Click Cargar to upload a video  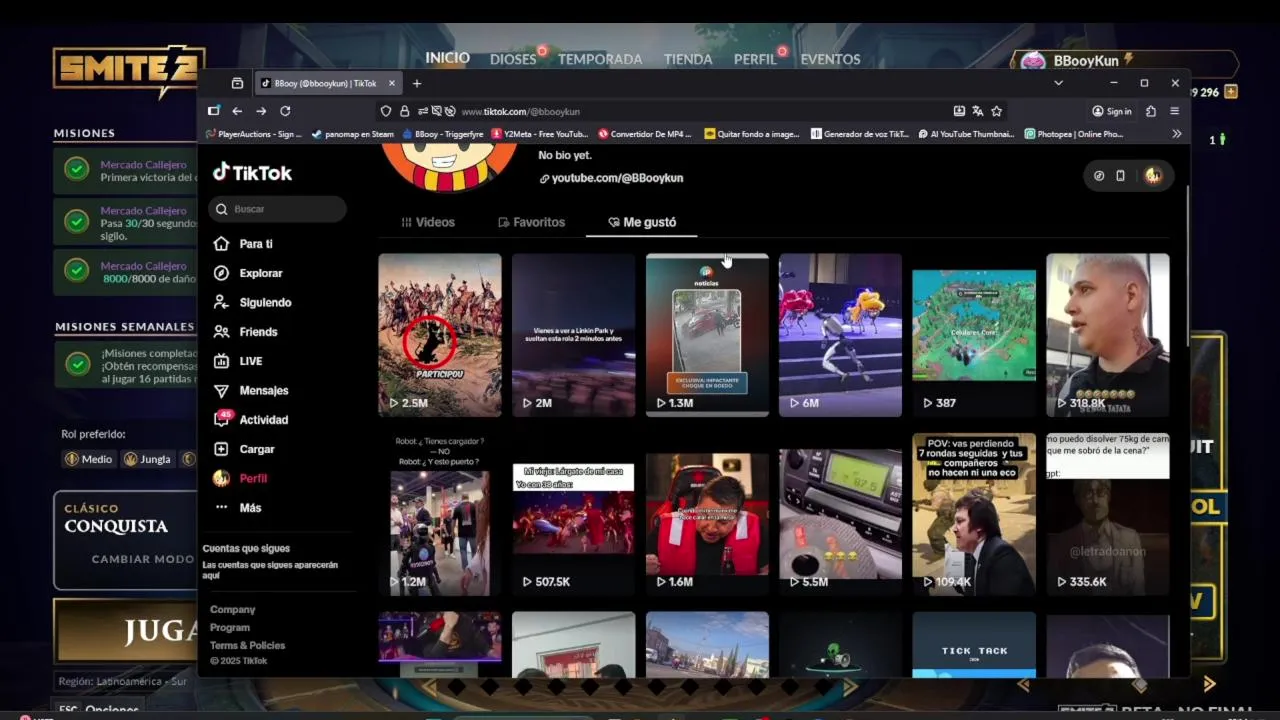244,449
